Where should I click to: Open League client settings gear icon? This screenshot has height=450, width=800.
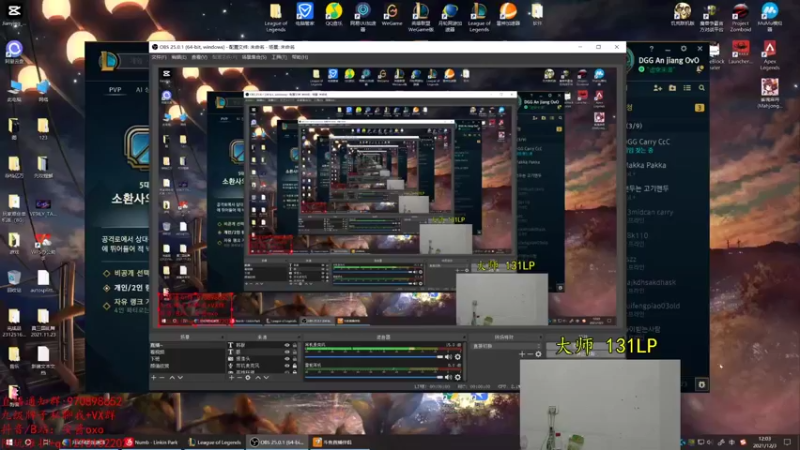point(684,48)
